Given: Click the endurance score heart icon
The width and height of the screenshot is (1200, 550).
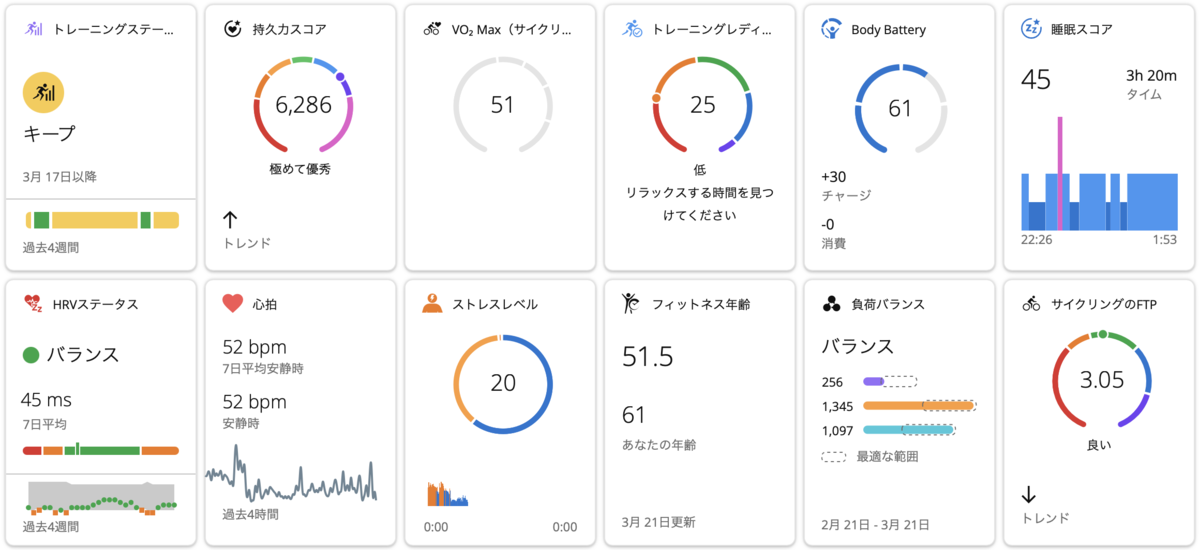Looking at the screenshot, I should point(233,29).
